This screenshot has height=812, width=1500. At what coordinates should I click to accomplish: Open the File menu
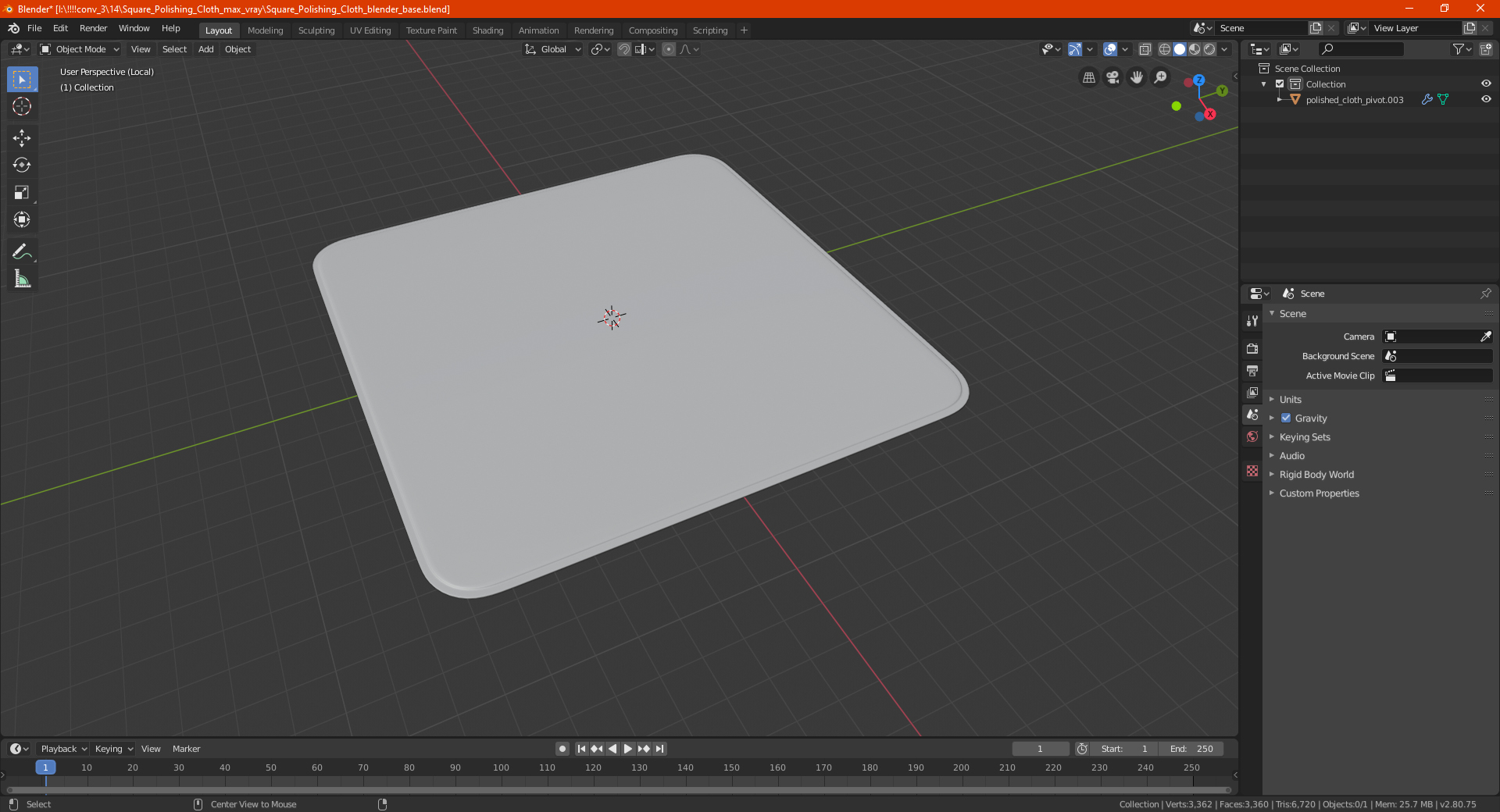[34, 28]
